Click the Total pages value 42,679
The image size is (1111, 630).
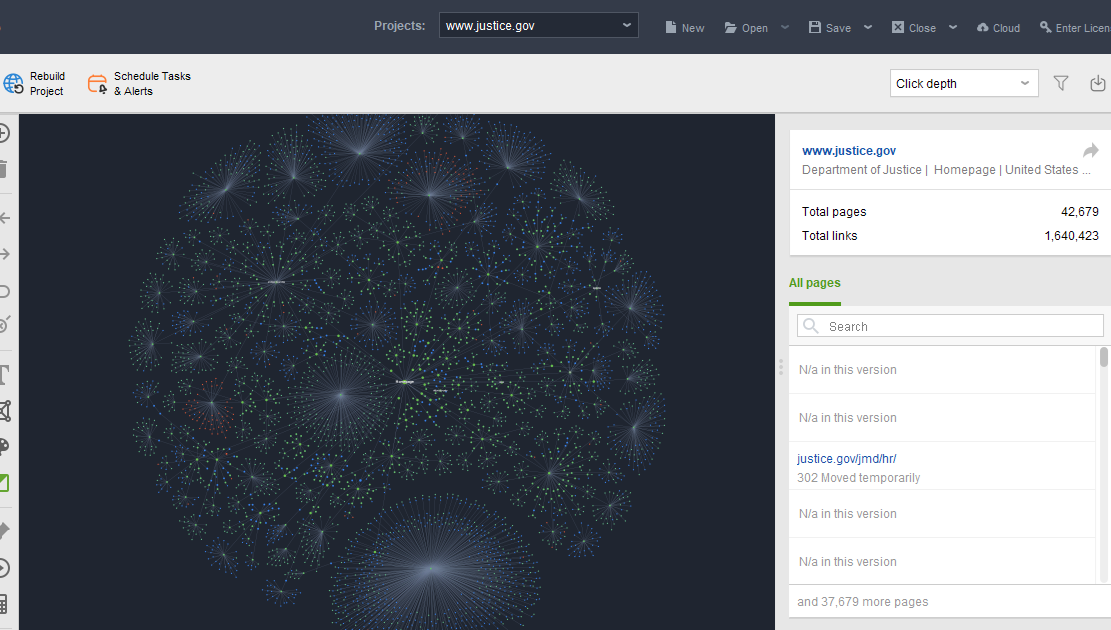point(1080,211)
